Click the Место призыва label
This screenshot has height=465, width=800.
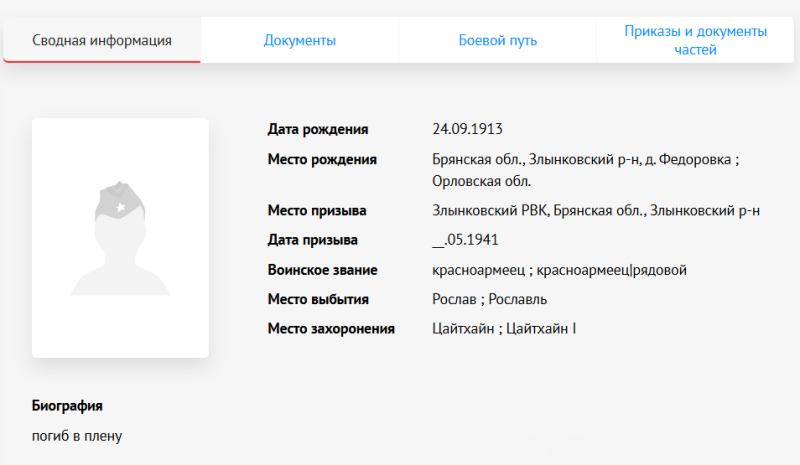click(317, 210)
